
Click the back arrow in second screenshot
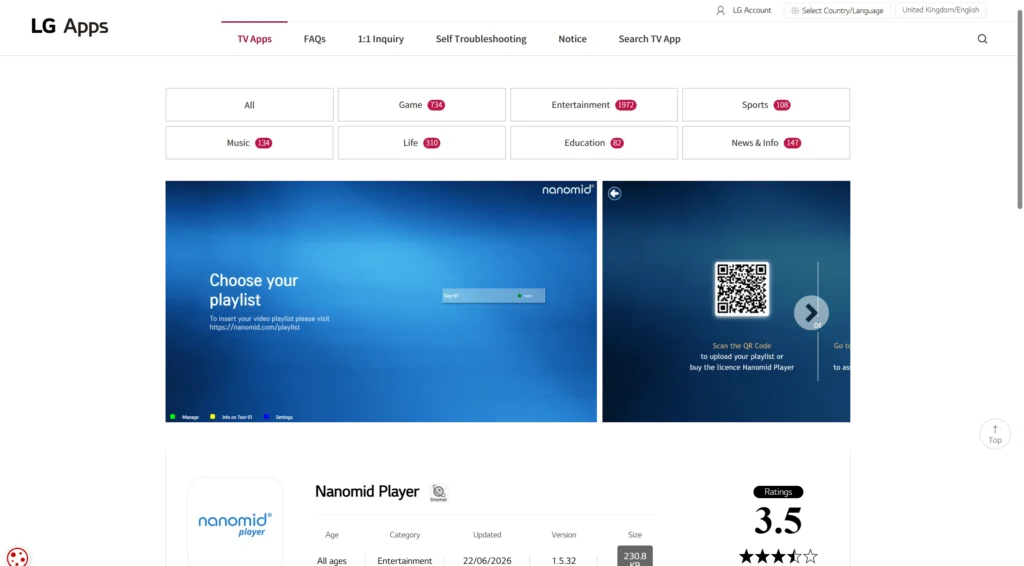coord(615,193)
